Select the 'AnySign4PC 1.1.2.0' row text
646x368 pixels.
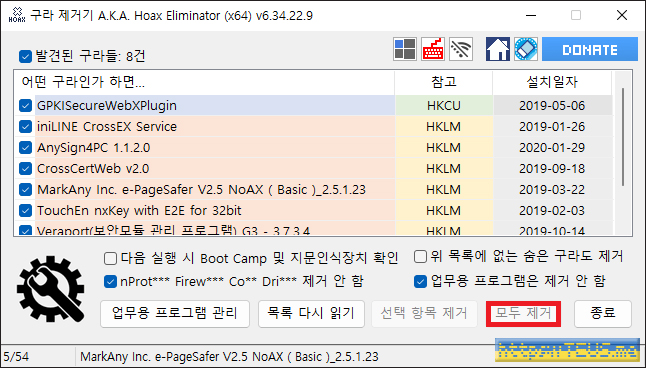pyautogui.click(x=94, y=148)
